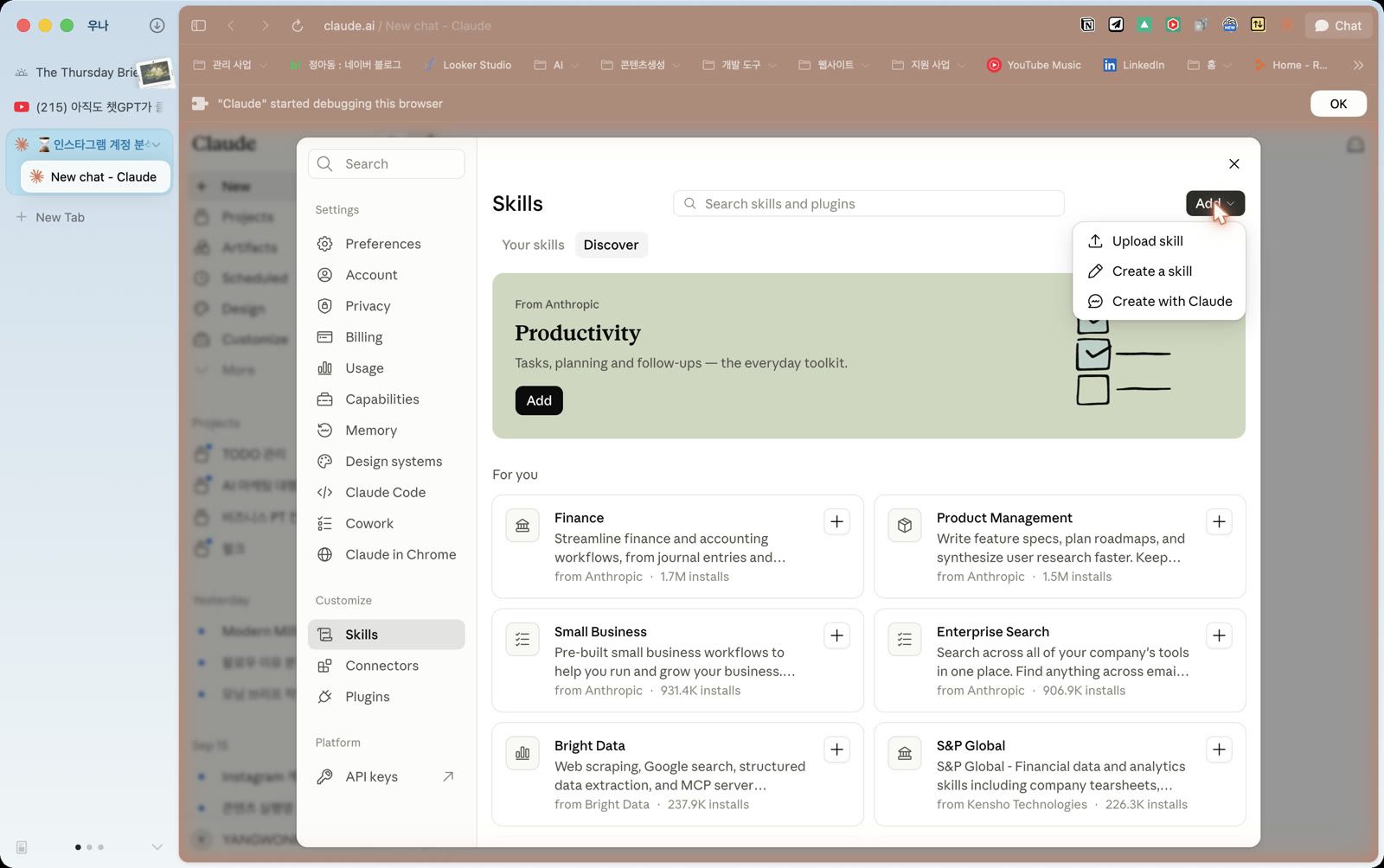Open Cowork settings
Image resolution: width=1384 pixels, height=868 pixels.
coord(386,524)
